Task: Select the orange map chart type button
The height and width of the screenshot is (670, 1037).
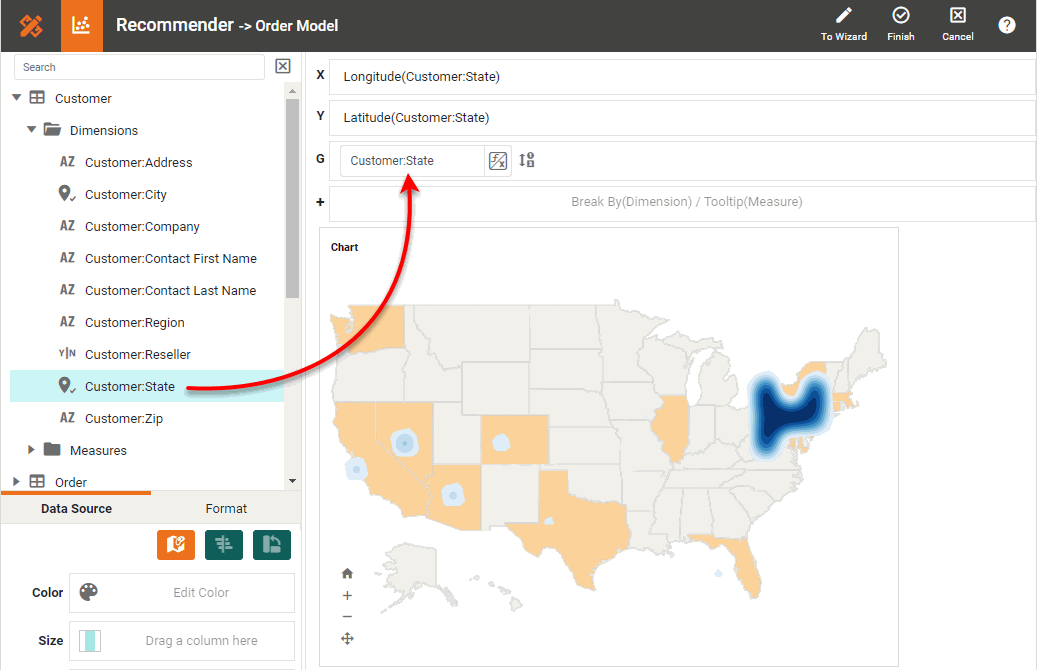Action: point(176,545)
